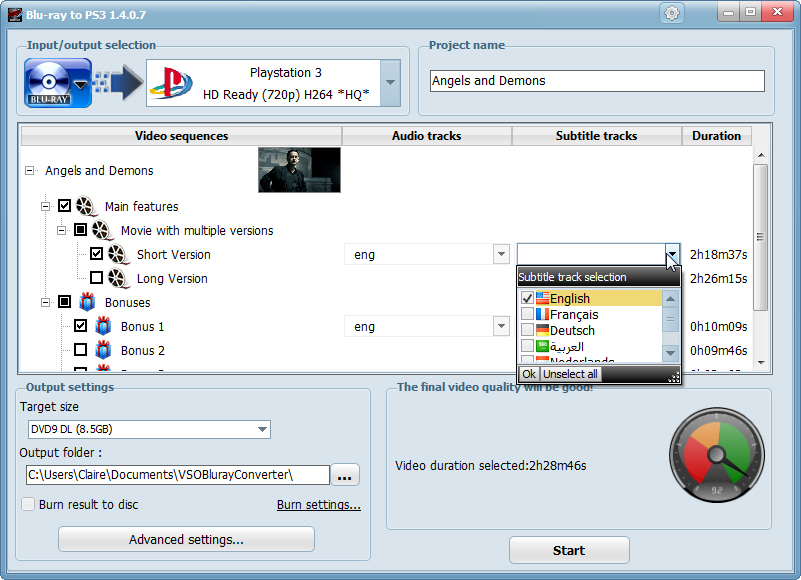
Task: Open Short Version subtitle track dropdown arrow
Action: point(672,253)
